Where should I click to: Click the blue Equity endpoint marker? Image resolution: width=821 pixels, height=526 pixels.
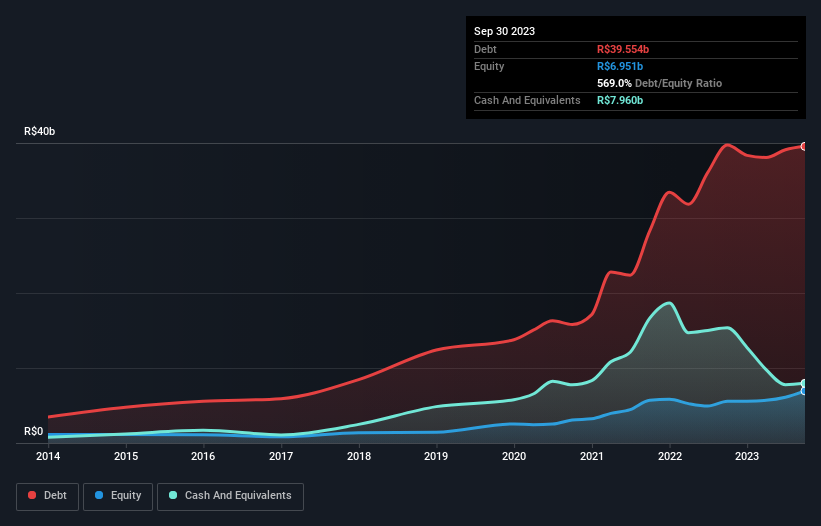[804, 391]
